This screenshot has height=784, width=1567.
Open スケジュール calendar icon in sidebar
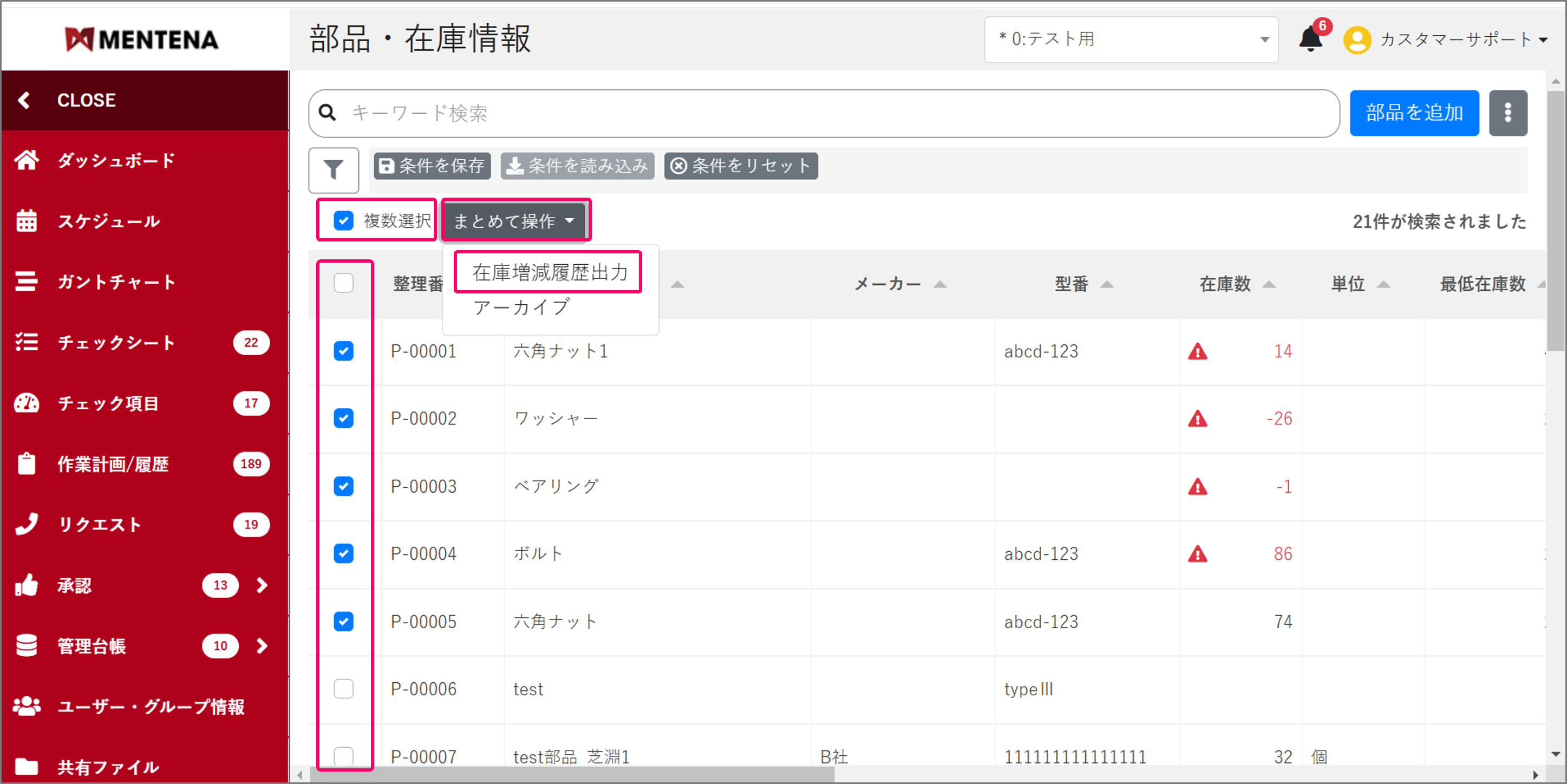point(27,221)
